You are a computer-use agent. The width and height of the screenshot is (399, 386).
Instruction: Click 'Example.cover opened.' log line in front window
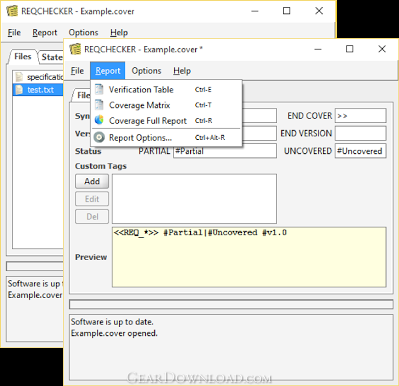pos(114,333)
